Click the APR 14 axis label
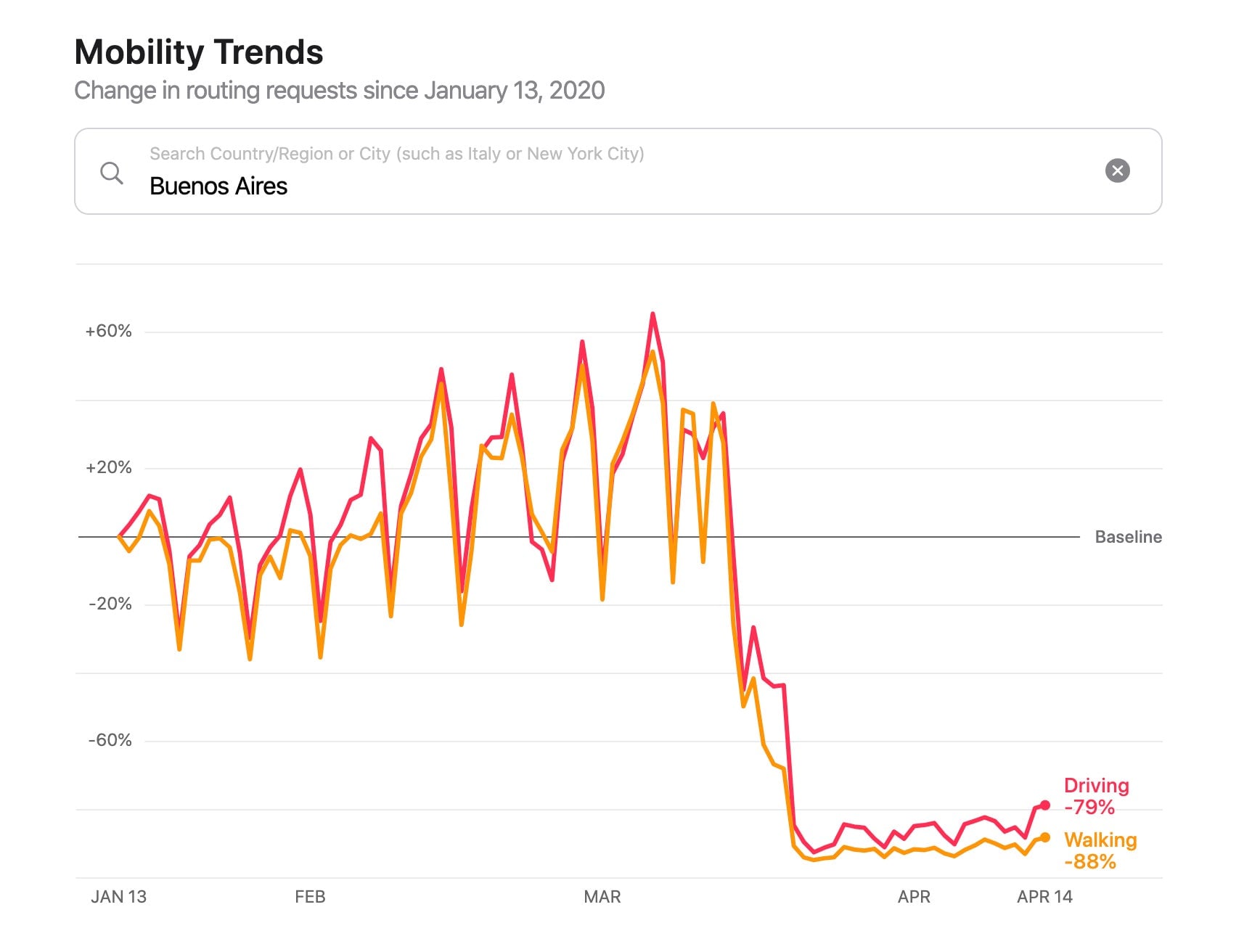The height and width of the screenshot is (952, 1260). (x=1044, y=897)
